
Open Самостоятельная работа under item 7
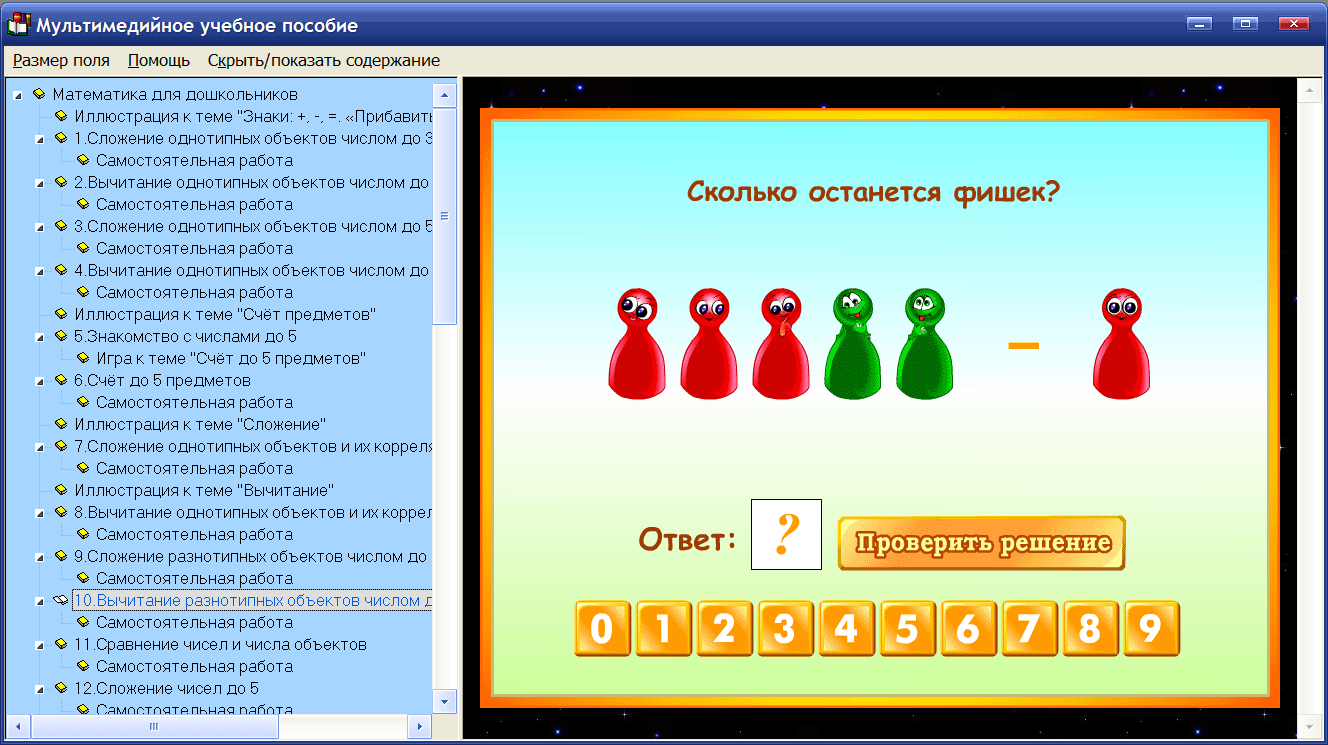pyautogui.click(x=194, y=468)
